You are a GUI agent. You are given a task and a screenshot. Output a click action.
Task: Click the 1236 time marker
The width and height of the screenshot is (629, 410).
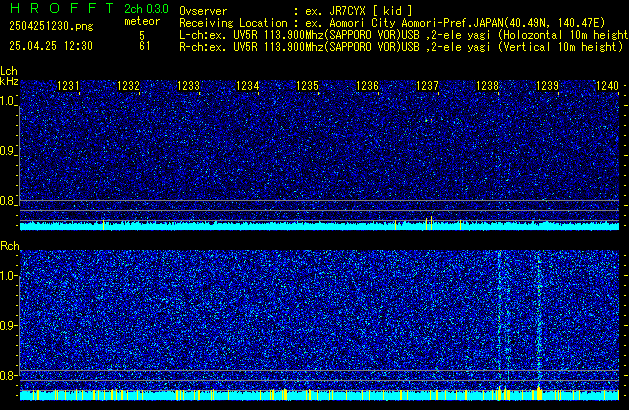click(367, 86)
